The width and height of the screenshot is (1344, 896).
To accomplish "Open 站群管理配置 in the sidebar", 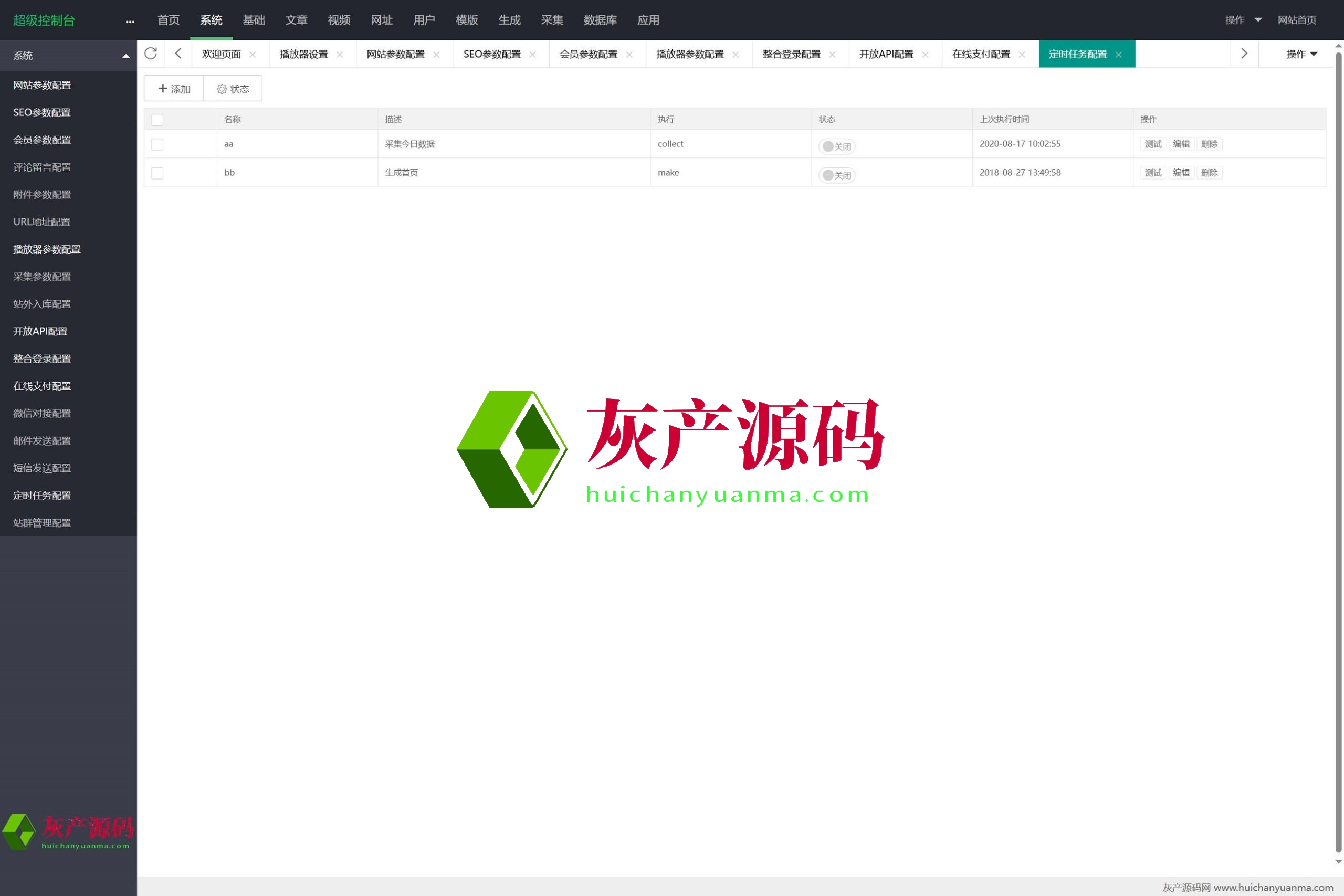I will (43, 522).
